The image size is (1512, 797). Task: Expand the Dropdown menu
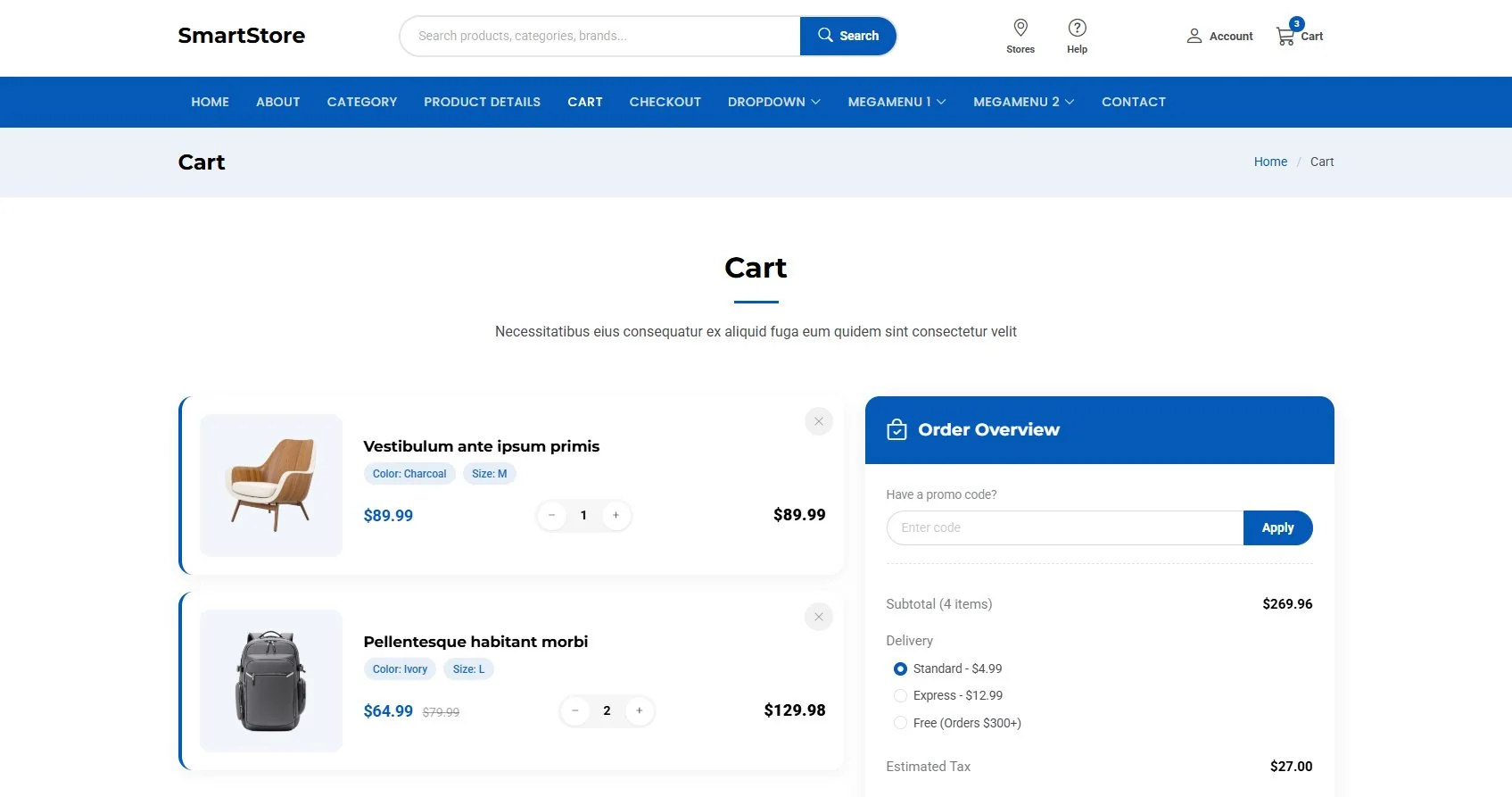pos(773,102)
